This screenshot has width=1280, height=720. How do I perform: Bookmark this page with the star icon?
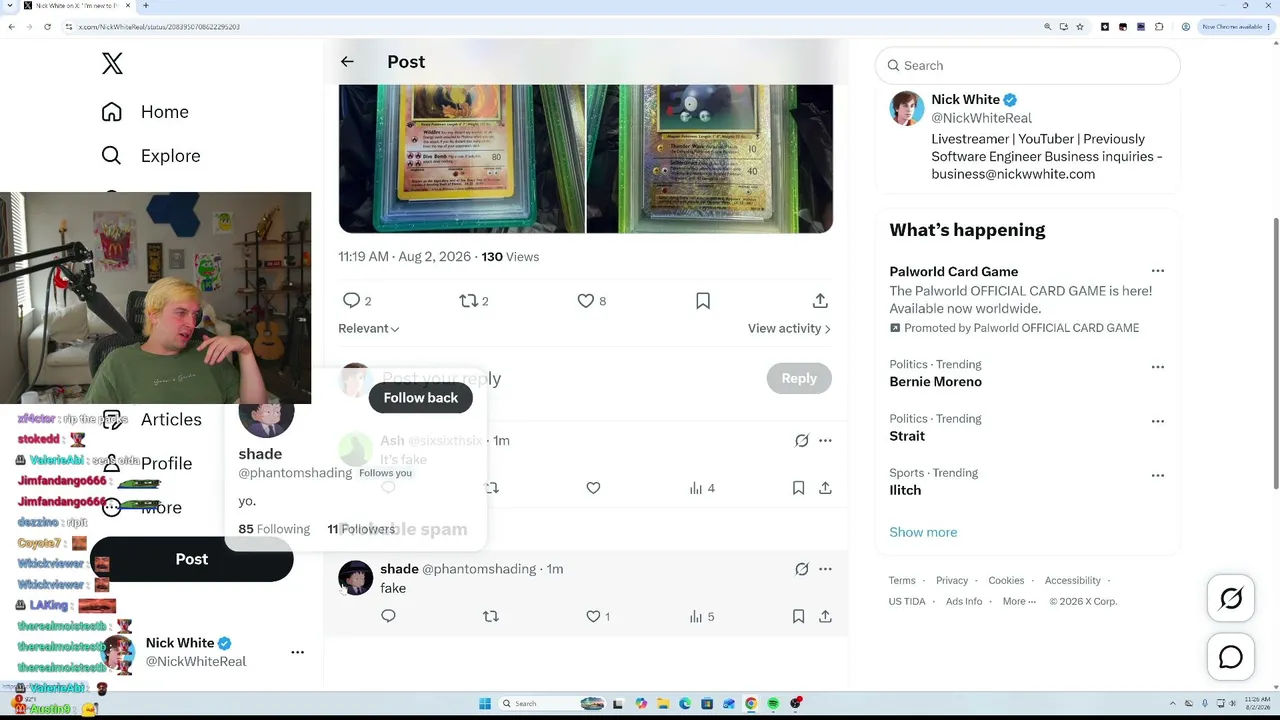coord(1080,27)
